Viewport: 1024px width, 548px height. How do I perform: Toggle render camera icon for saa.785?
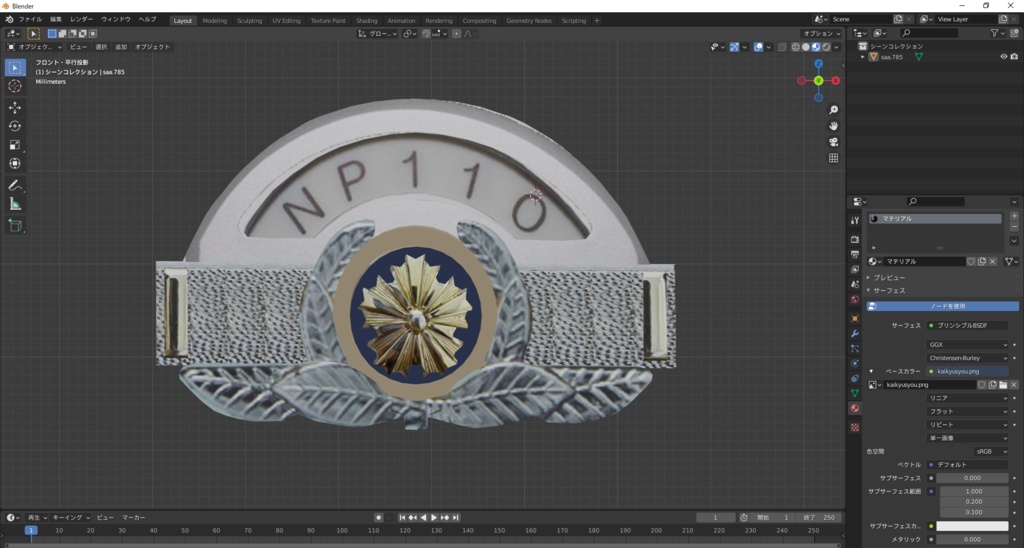pos(1014,57)
